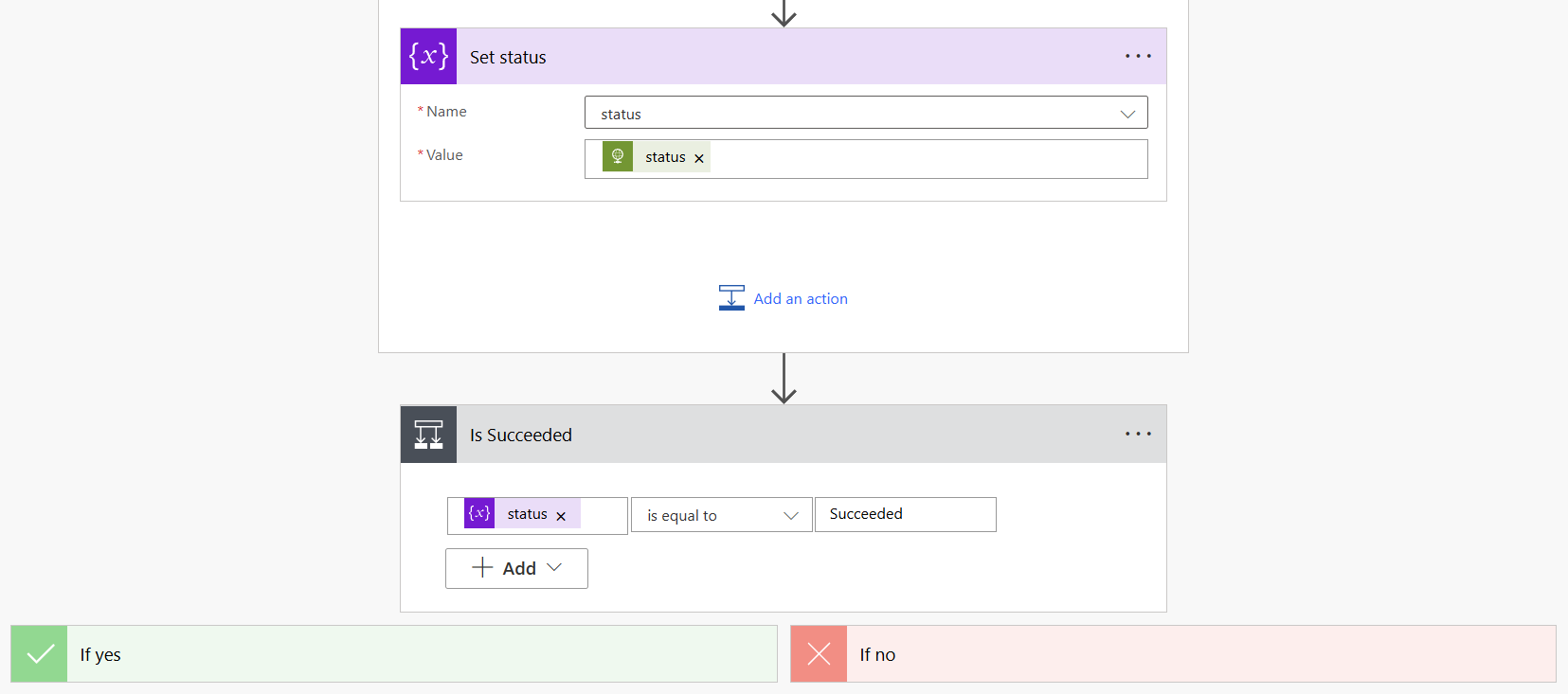This screenshot has height=694, width=1568.
Task: Select the If no branch header
Action: 1174,654
